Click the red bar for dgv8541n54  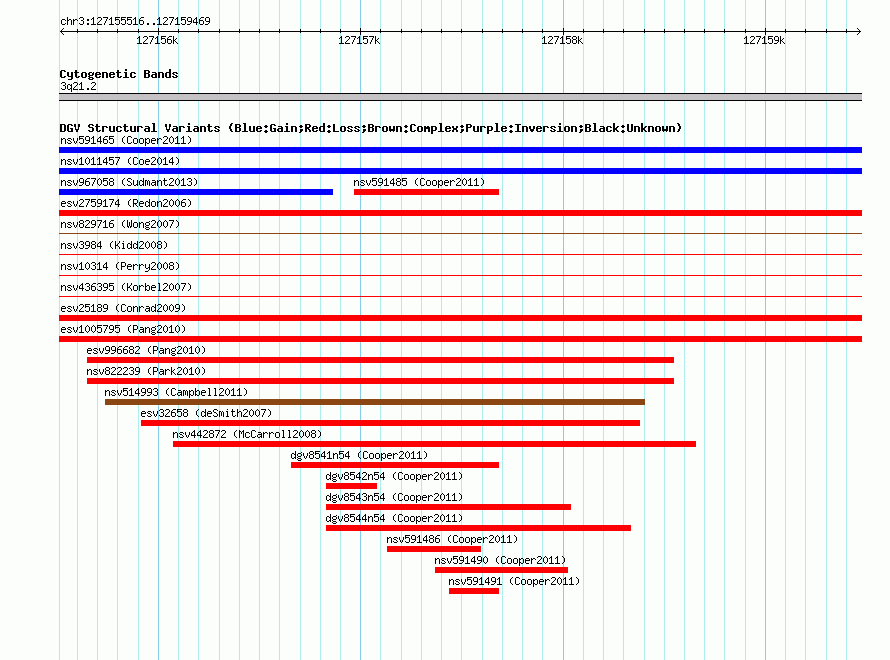coord(395,465)
